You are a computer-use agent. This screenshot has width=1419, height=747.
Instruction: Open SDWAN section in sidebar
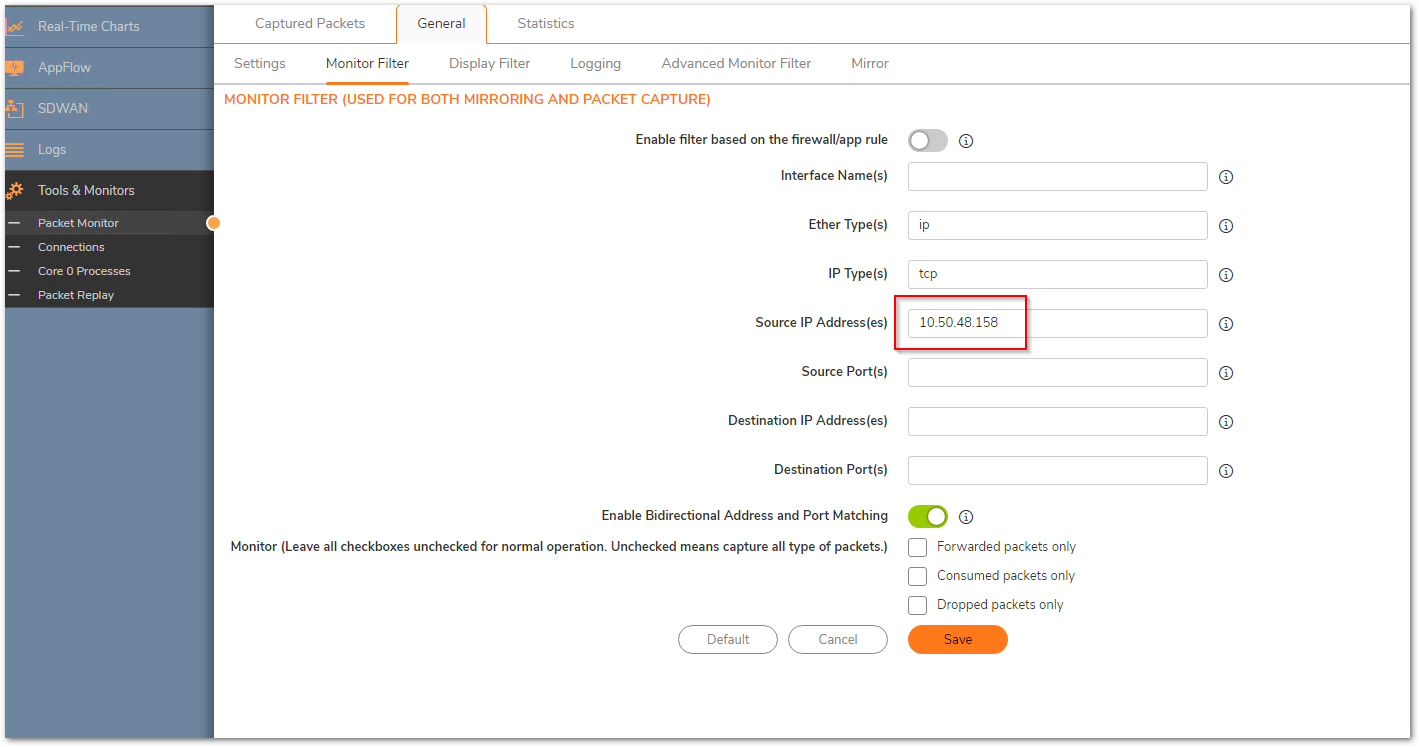pyautogui.click(x=109, y=108)
